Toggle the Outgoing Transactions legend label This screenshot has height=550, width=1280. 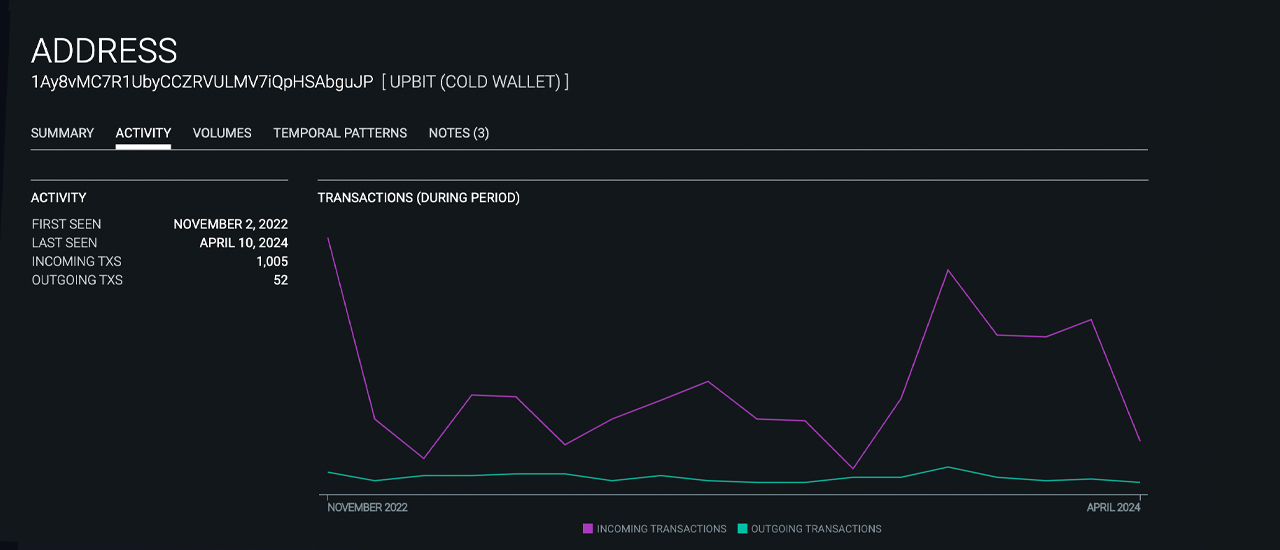816,529
